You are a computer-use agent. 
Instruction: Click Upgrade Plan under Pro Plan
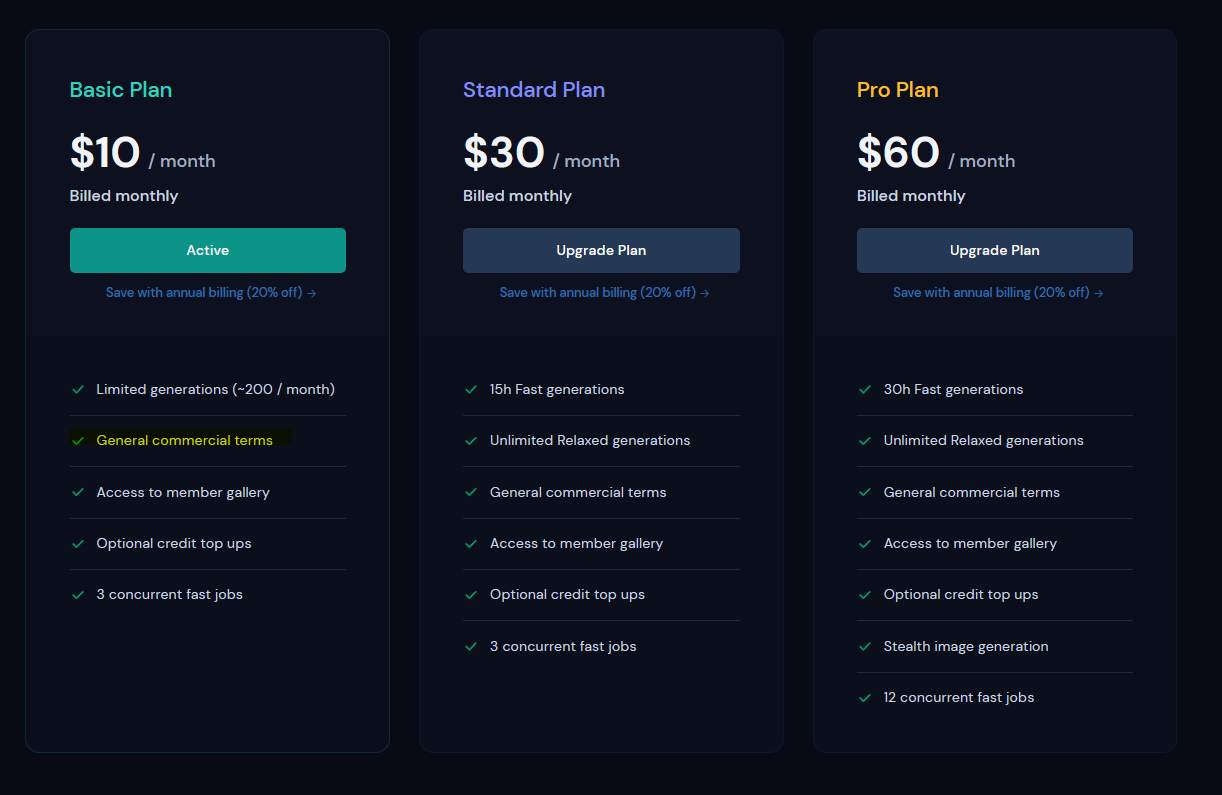[994, 250]
